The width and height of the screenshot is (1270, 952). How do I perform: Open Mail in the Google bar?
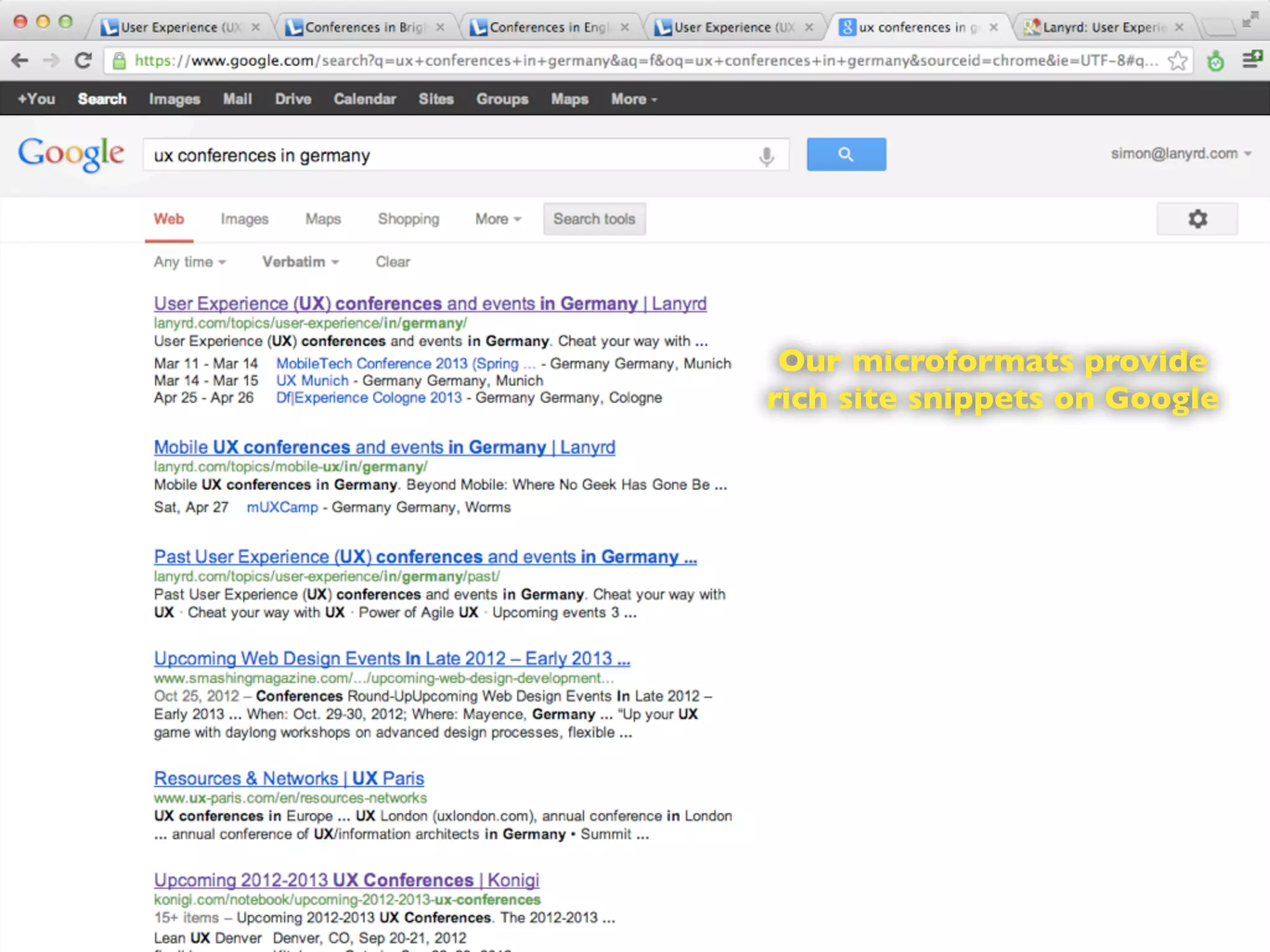(238, 99)
